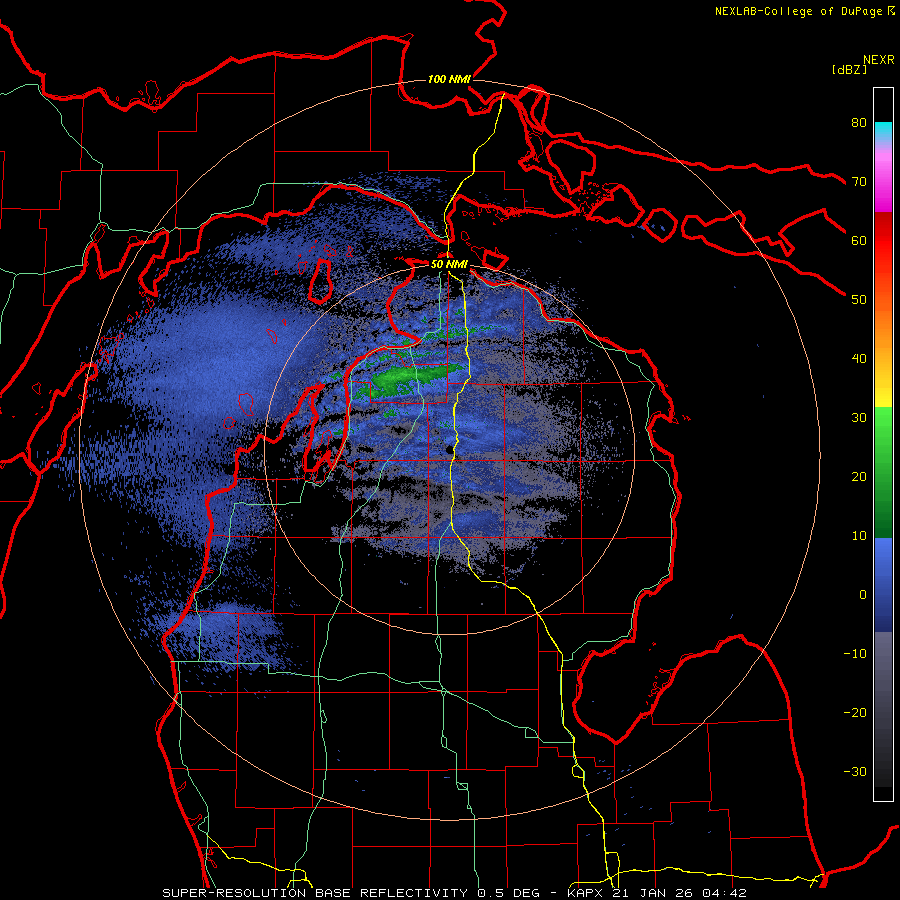The image size is (900, 900).
Task: Click the 80 value on dBZ scale
Action: tap(859, 123)
